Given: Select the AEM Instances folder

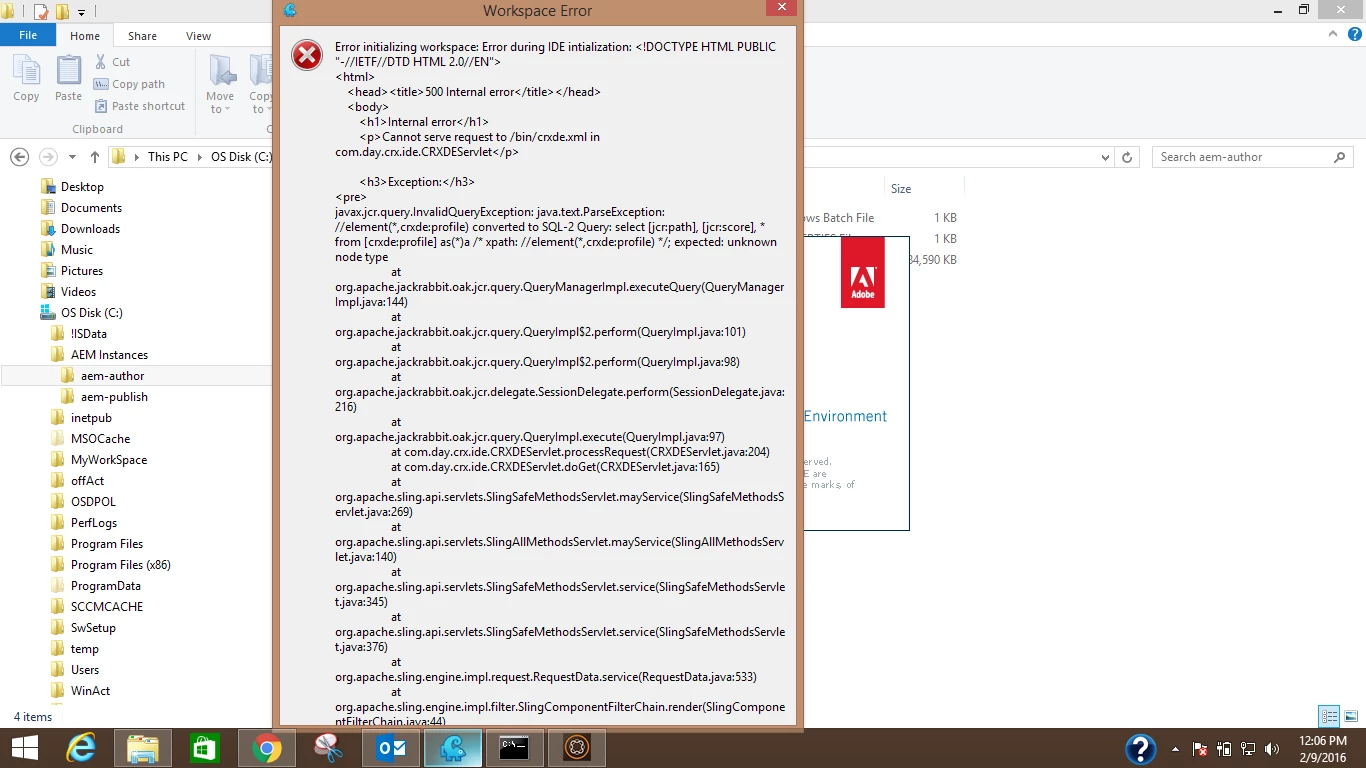Looking at the screenshot, I should pos(109,355).
